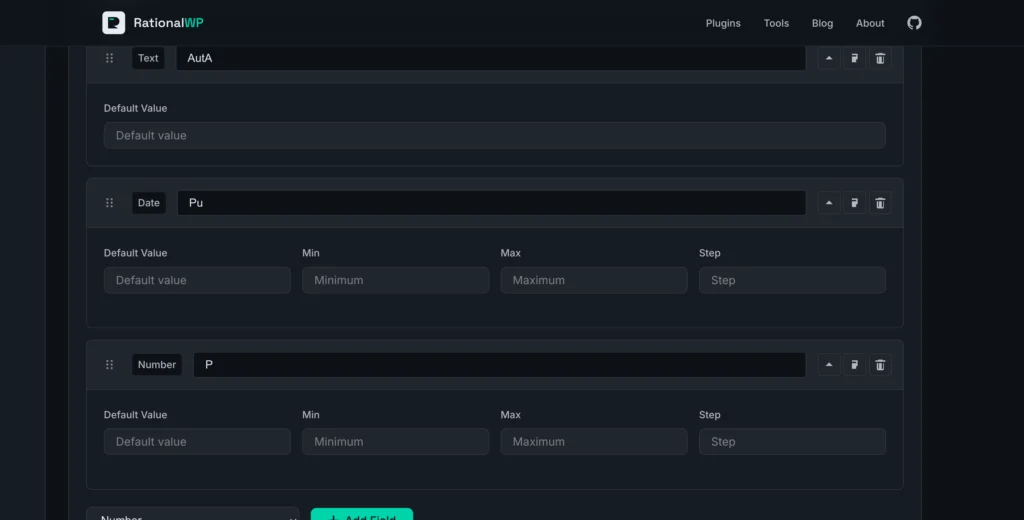
Task: Focus Step input of P number field
Action: pos(792,442)
